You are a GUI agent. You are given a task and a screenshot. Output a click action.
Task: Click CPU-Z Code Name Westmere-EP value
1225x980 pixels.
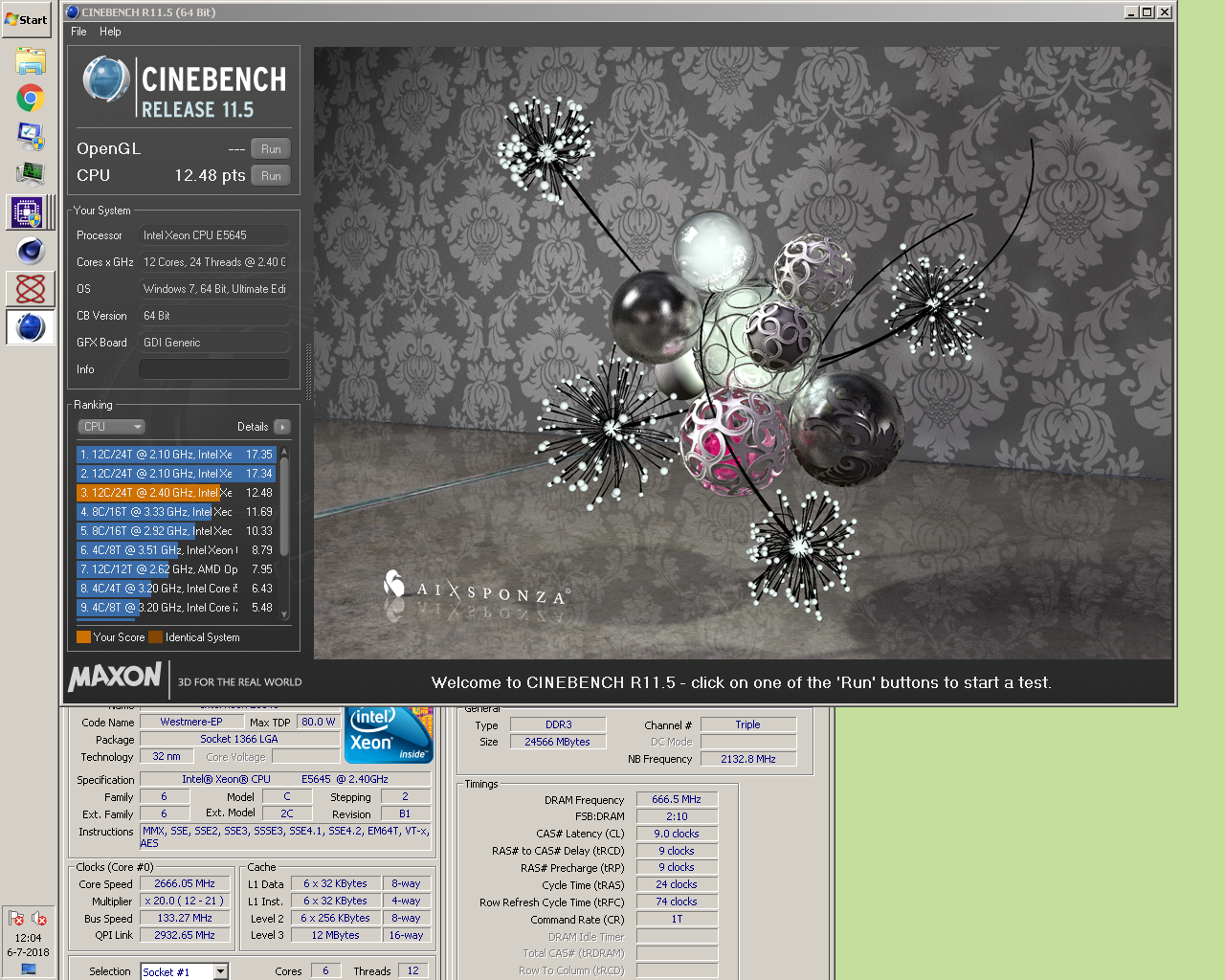tap(191, 723)
